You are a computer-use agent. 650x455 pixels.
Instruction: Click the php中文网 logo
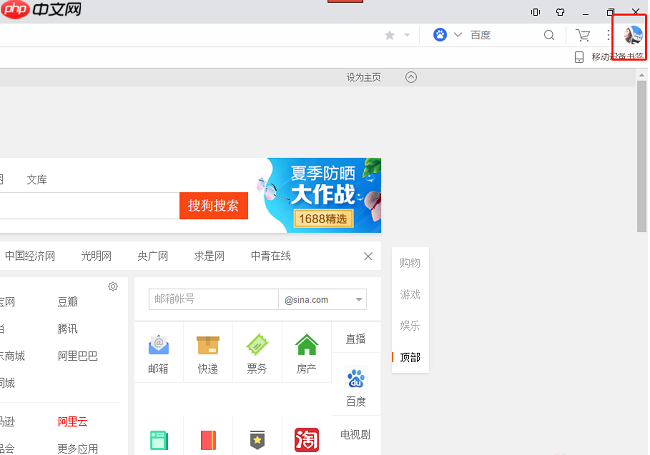click(41, 9)
